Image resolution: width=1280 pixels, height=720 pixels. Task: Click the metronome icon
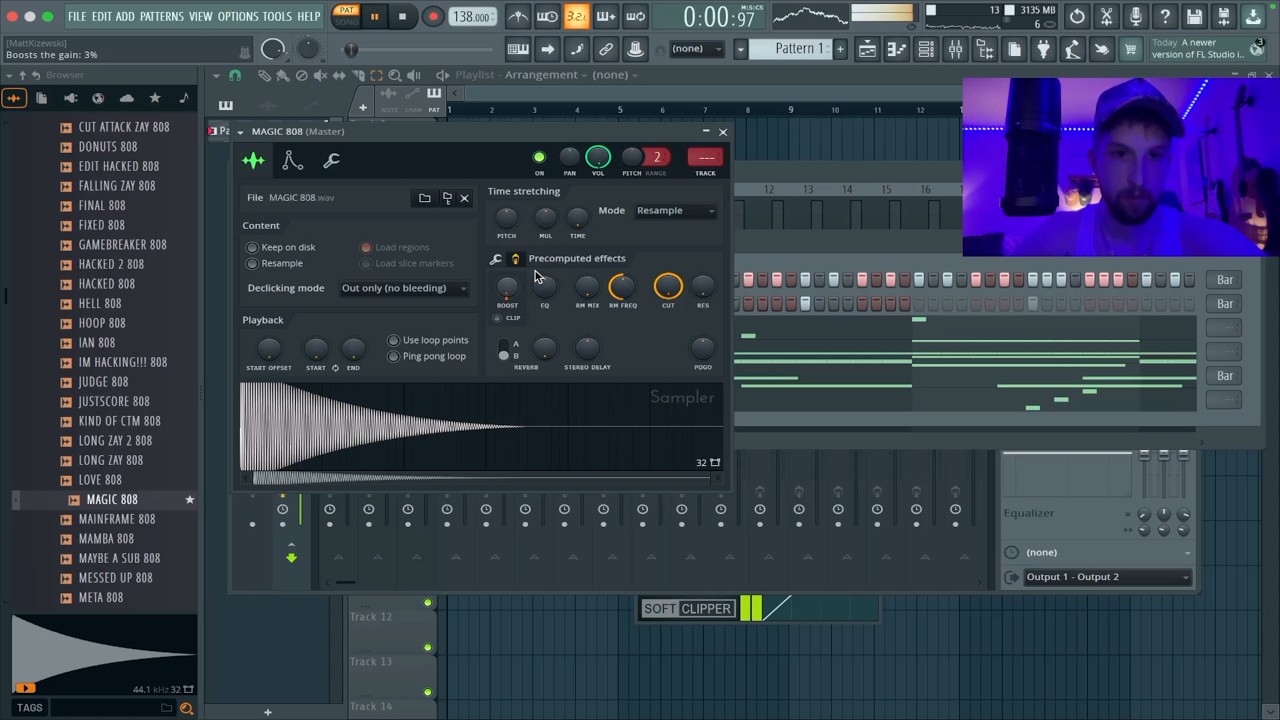point(518,16)
